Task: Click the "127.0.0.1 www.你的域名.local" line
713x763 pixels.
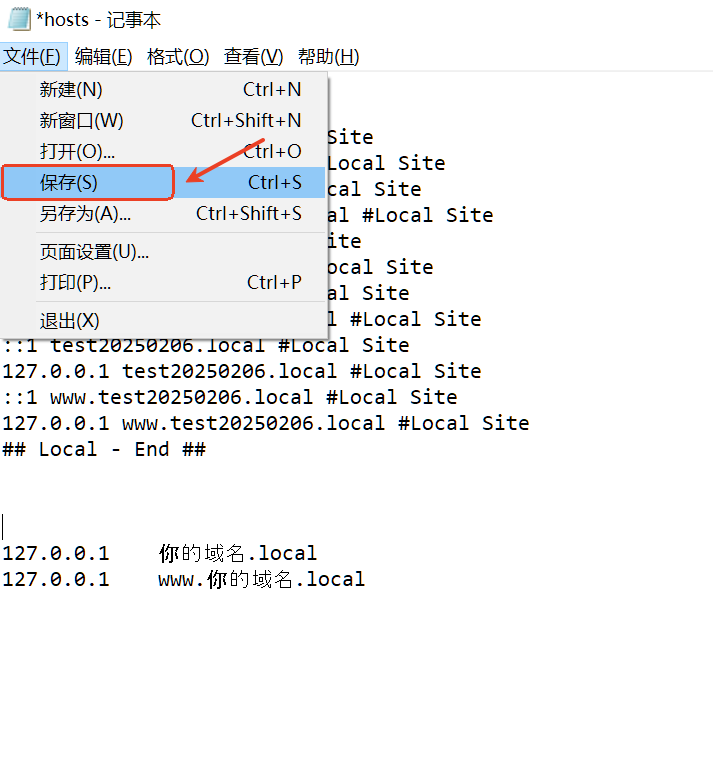Action: click(184, 579)
